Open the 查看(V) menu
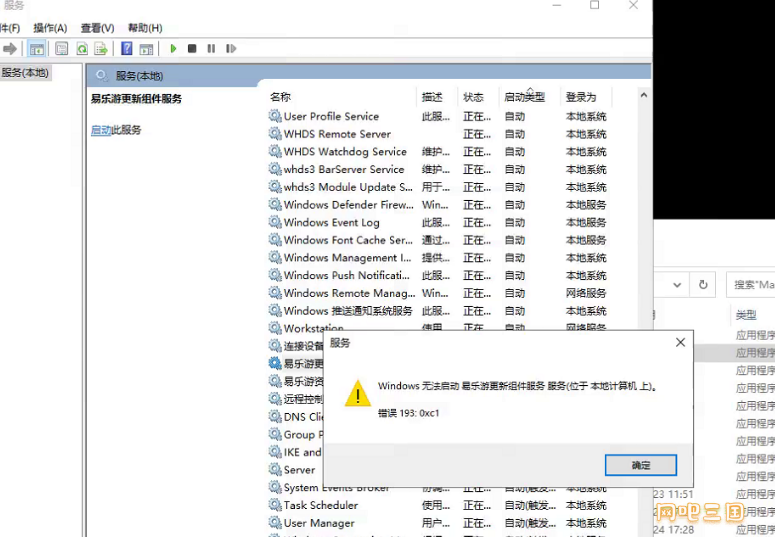This screenshot has width=775, height=537. [x=97, y=28]
